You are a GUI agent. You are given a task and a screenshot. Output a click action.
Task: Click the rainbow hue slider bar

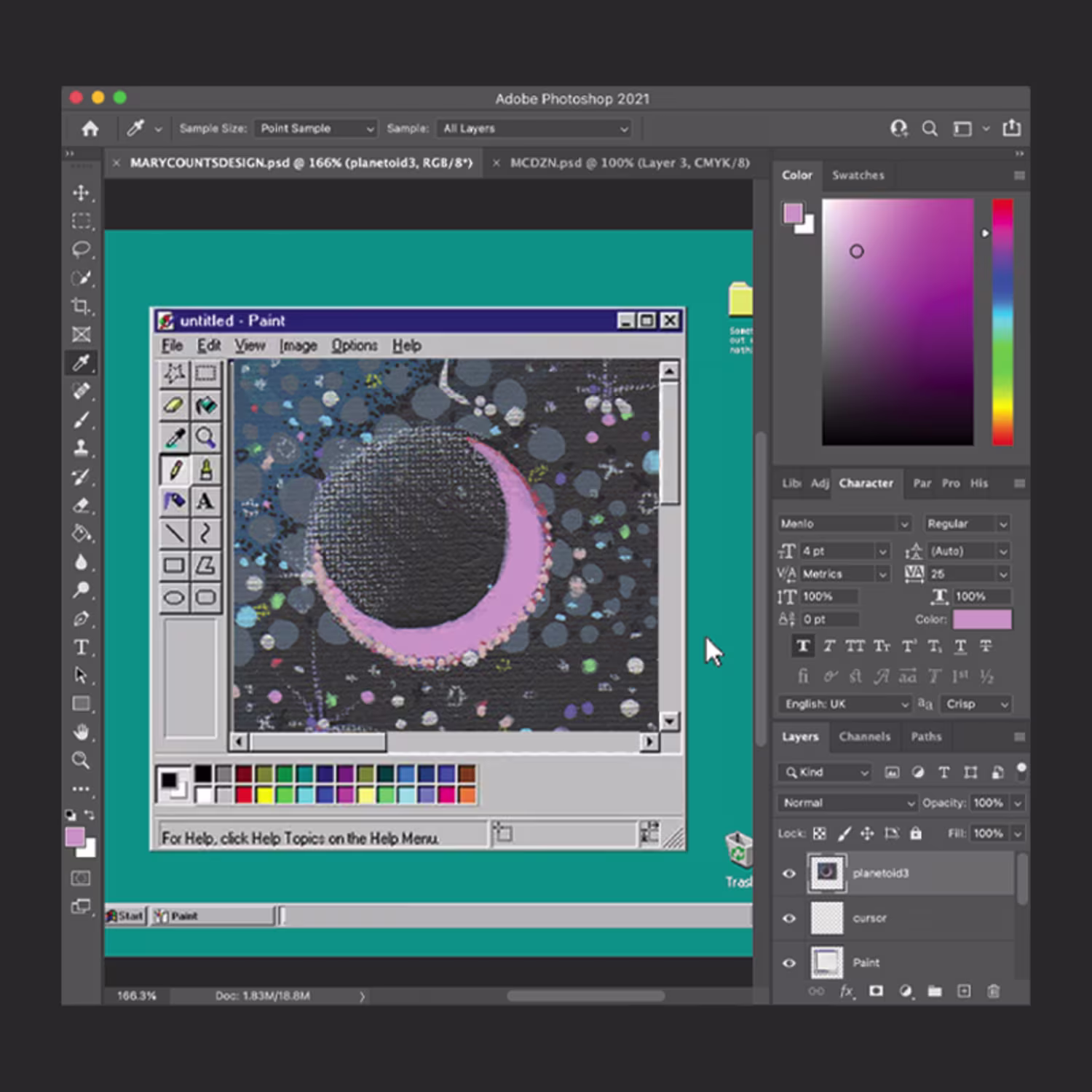point(1002,322)
